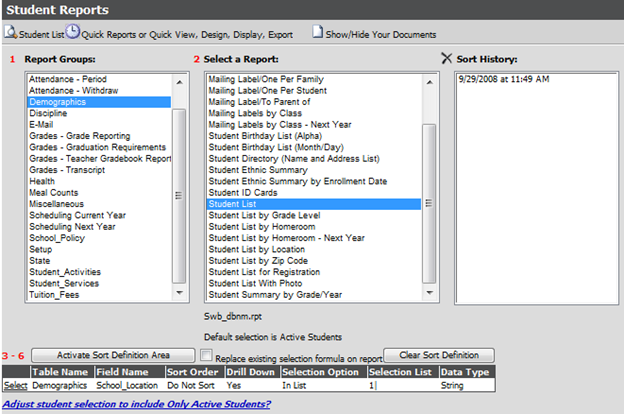
Task: Open the Student List magnifier icon
Action: click(x=10, y=32)
